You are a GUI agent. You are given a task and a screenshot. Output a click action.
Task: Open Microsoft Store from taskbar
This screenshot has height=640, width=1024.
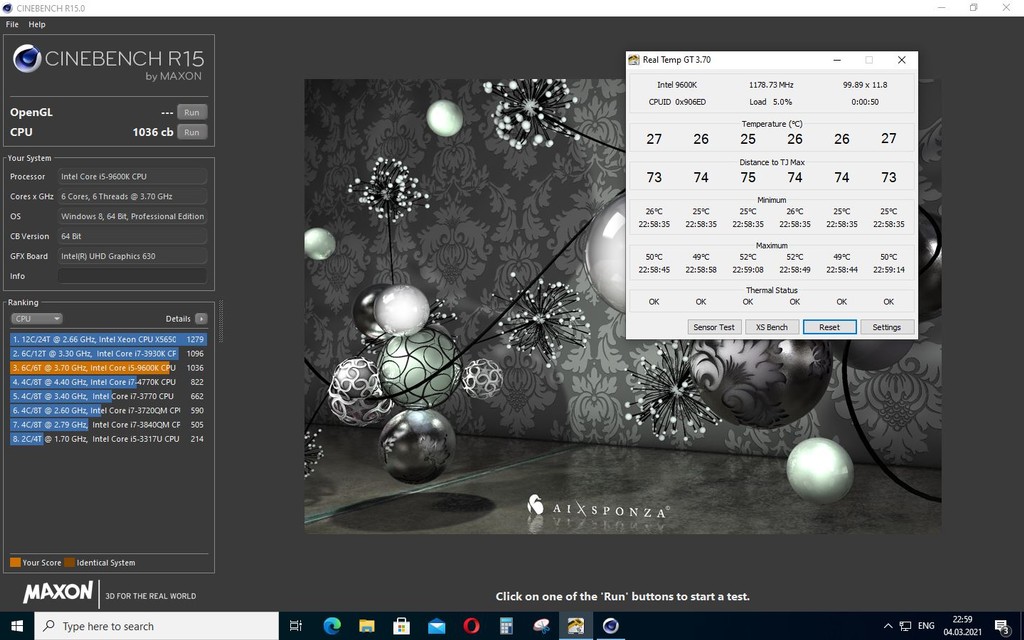[x=401, y=627]
